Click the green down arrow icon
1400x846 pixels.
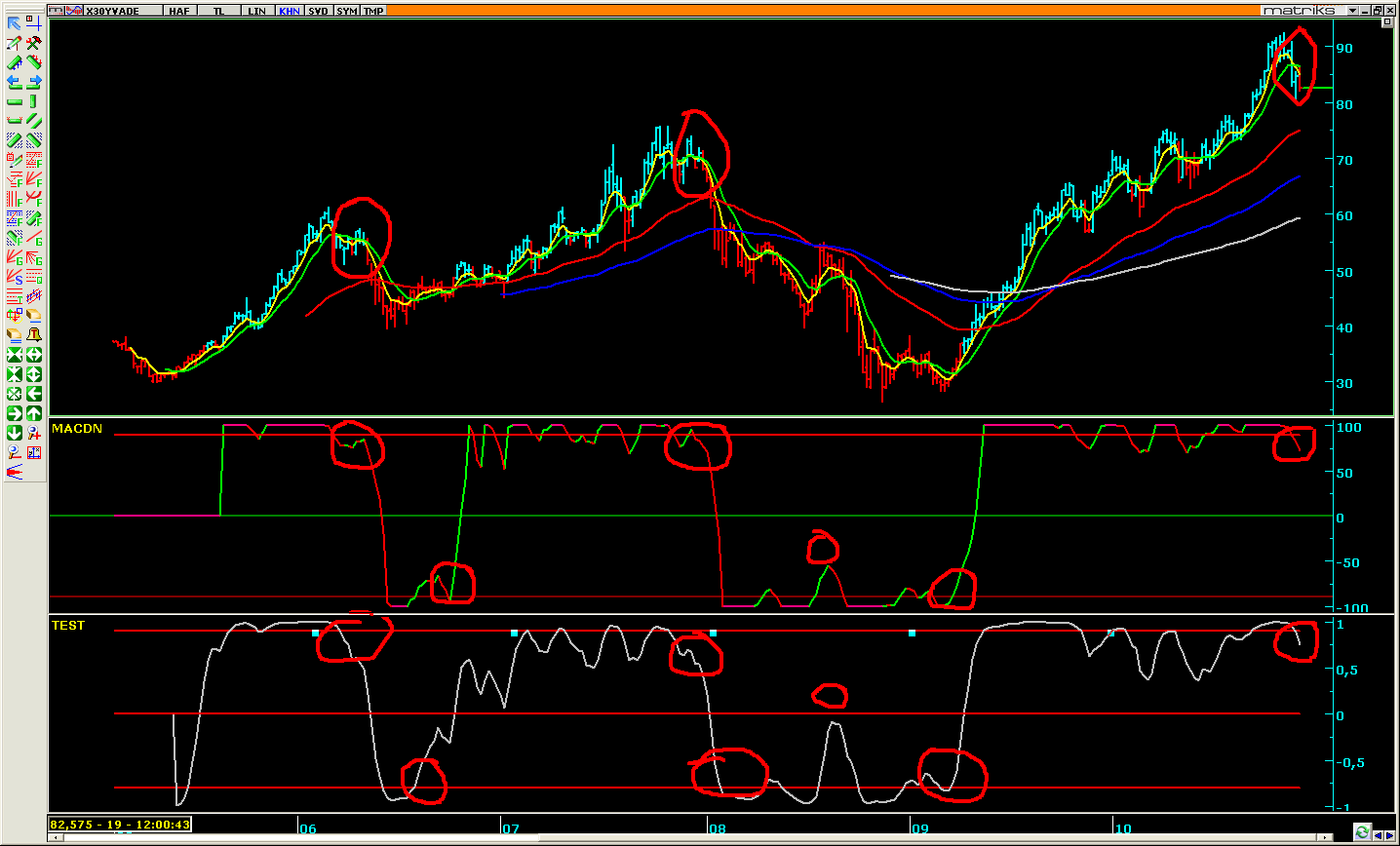click(x=15, y=433)
